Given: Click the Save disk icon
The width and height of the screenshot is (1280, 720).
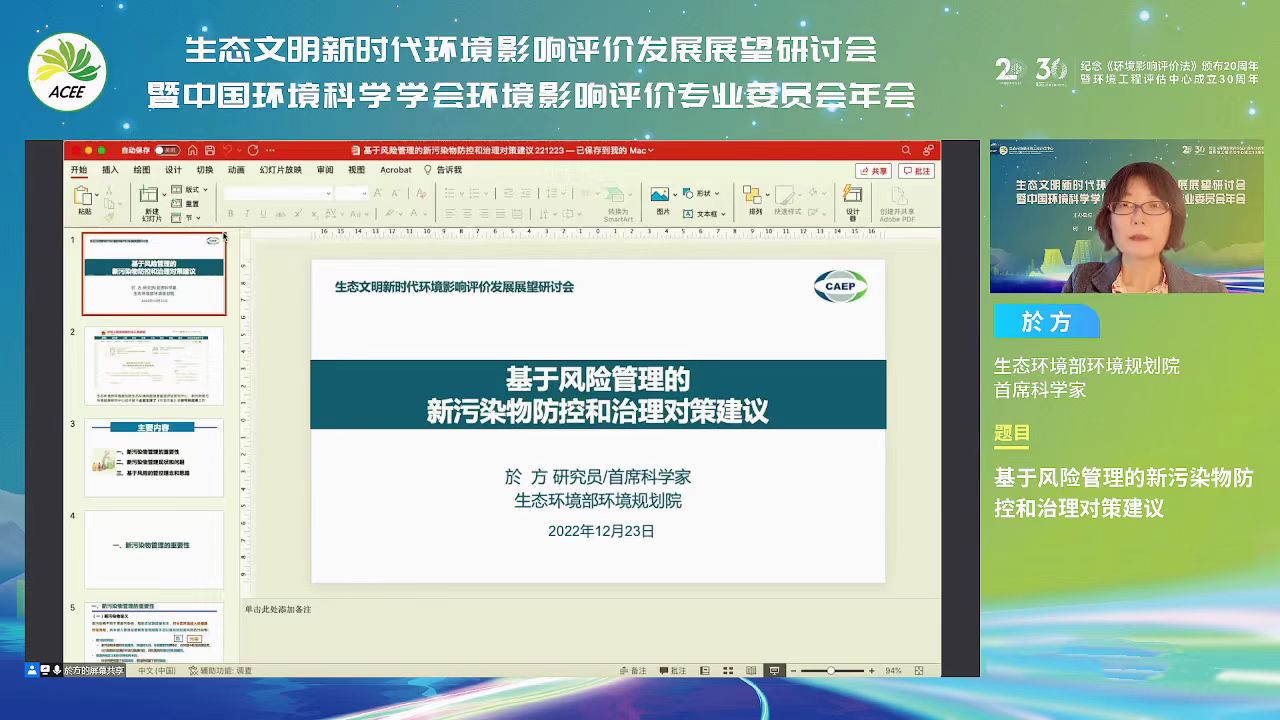Looking at the screenshot, I should point(209,150).
